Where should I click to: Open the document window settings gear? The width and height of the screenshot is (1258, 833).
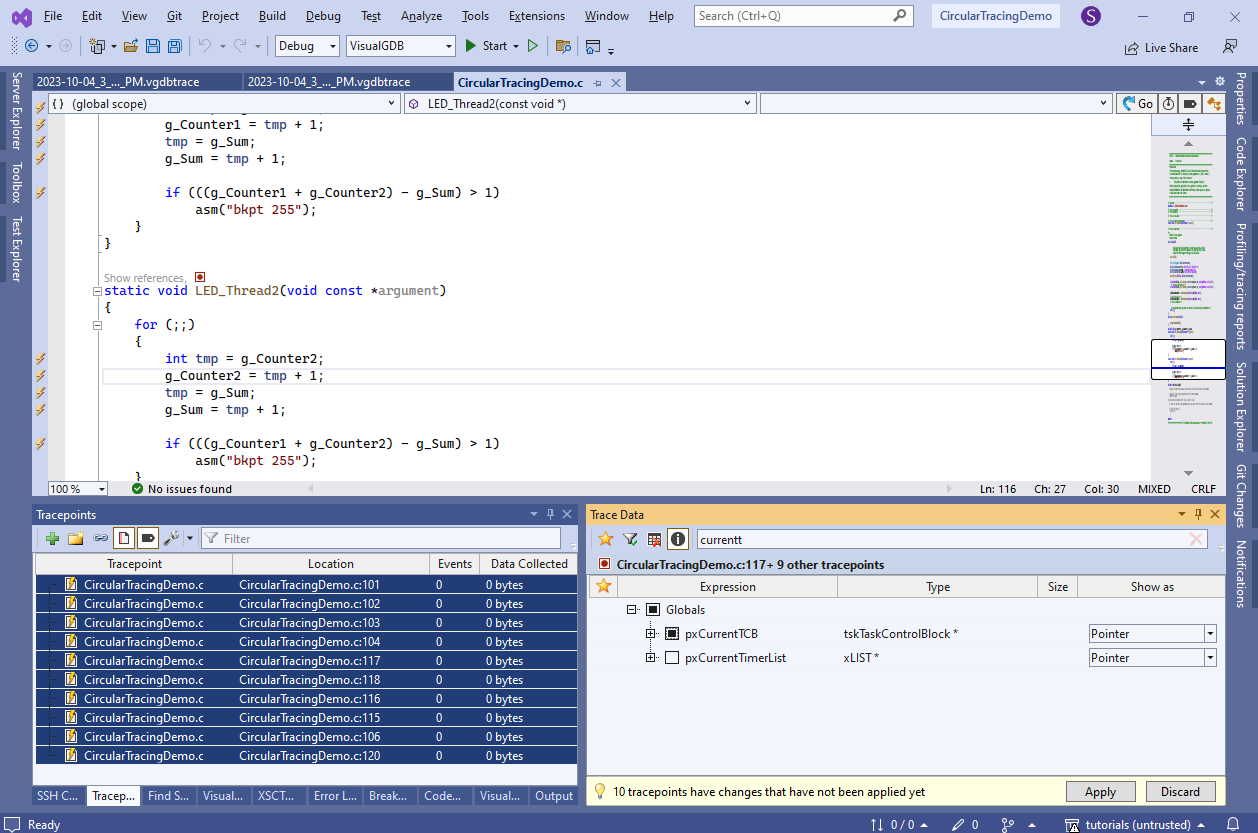coord(1219,82)
